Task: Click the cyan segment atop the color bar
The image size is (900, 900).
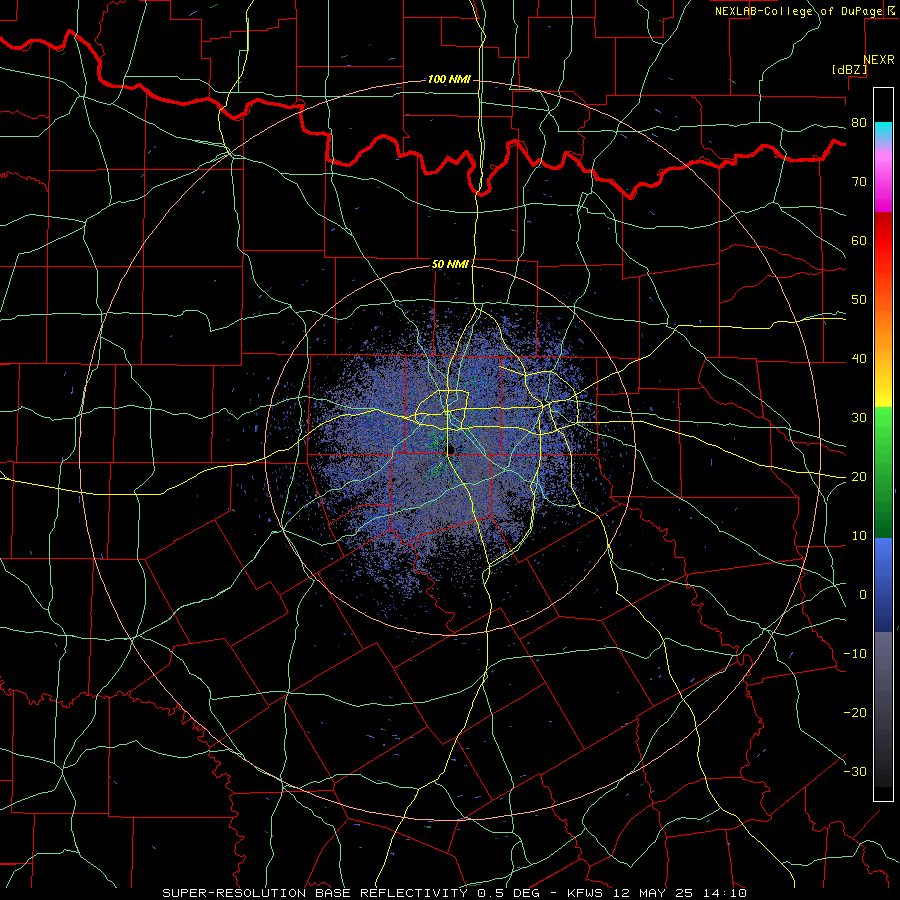Action: (x=883, y=131)
